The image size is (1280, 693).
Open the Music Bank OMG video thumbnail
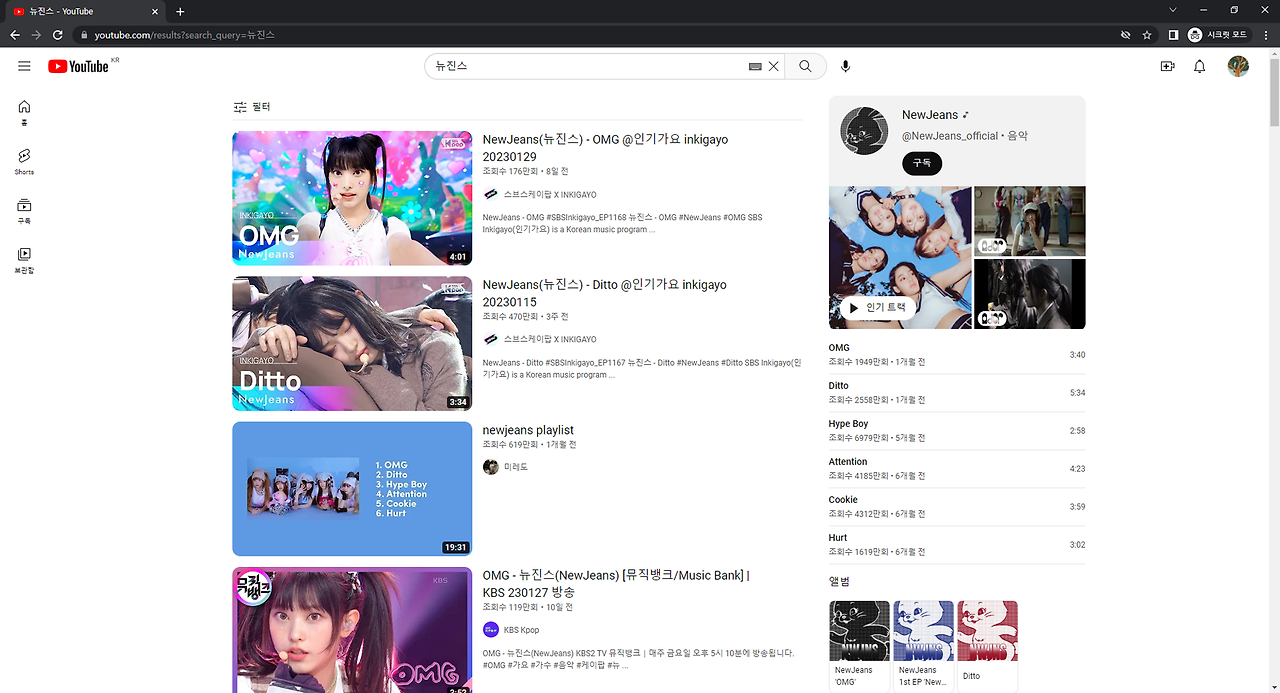tap(352, 630)
